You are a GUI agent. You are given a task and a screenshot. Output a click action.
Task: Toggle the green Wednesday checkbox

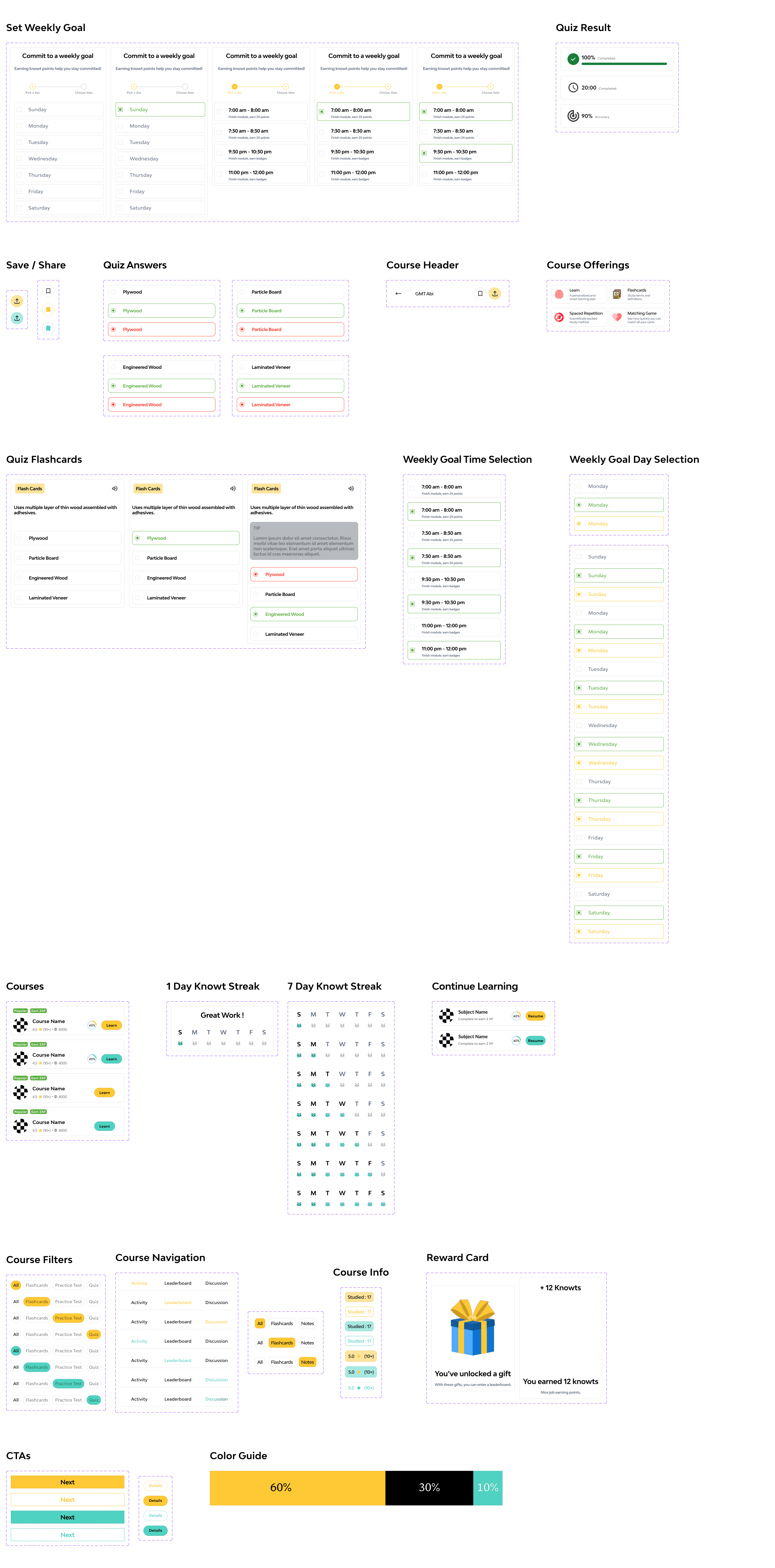(x=579, y=744)
